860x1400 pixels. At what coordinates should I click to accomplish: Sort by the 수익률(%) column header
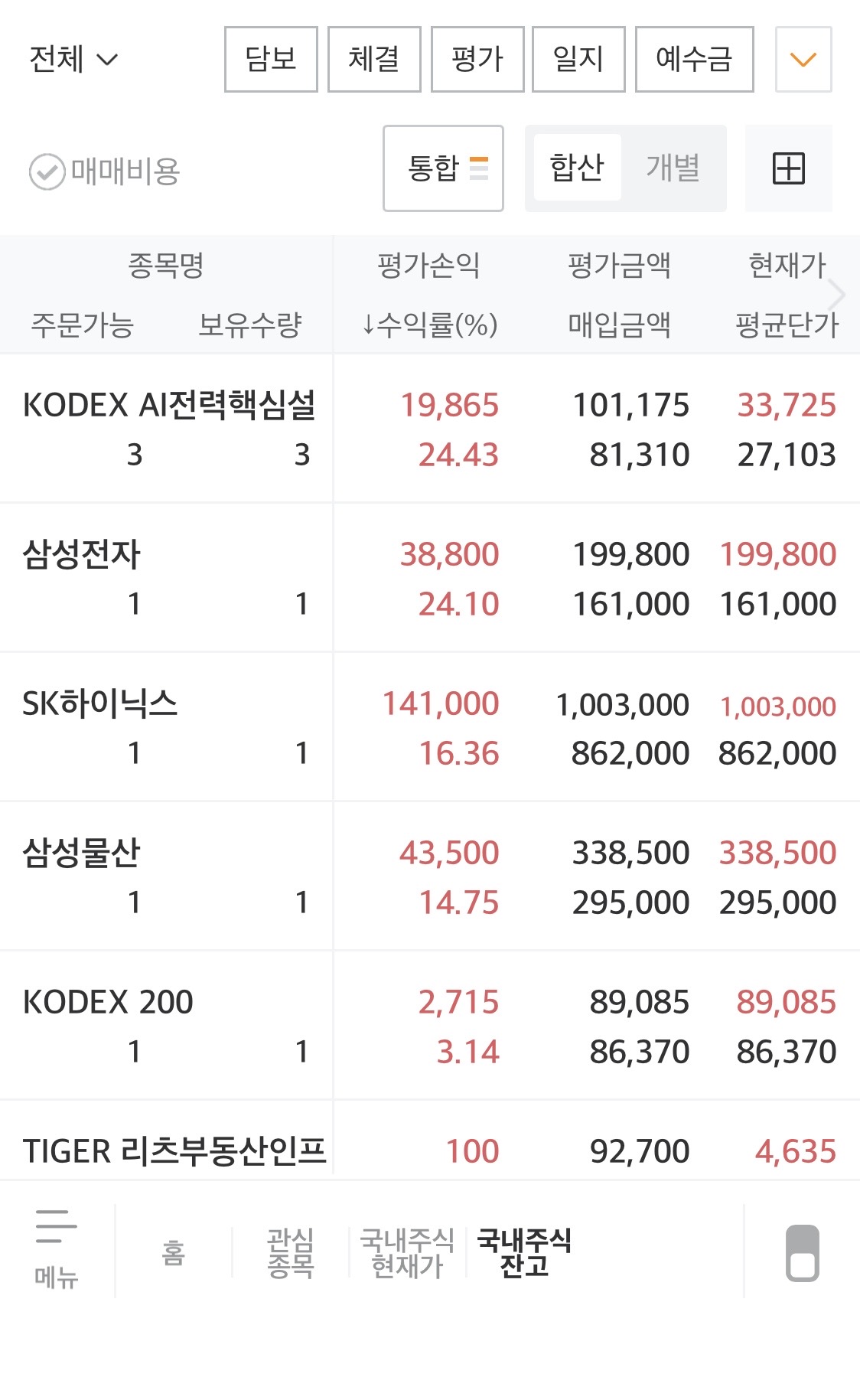pyautogui.click(x=430, y=325)
